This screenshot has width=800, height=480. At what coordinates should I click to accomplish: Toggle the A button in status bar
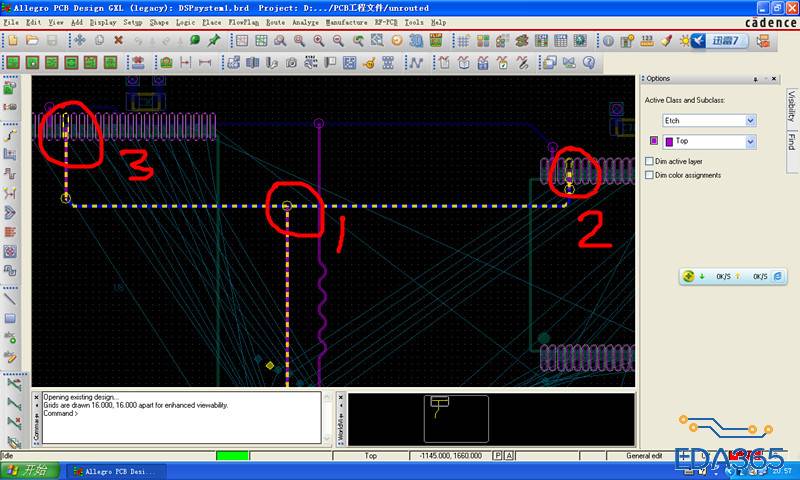click(x=509, y=456)
